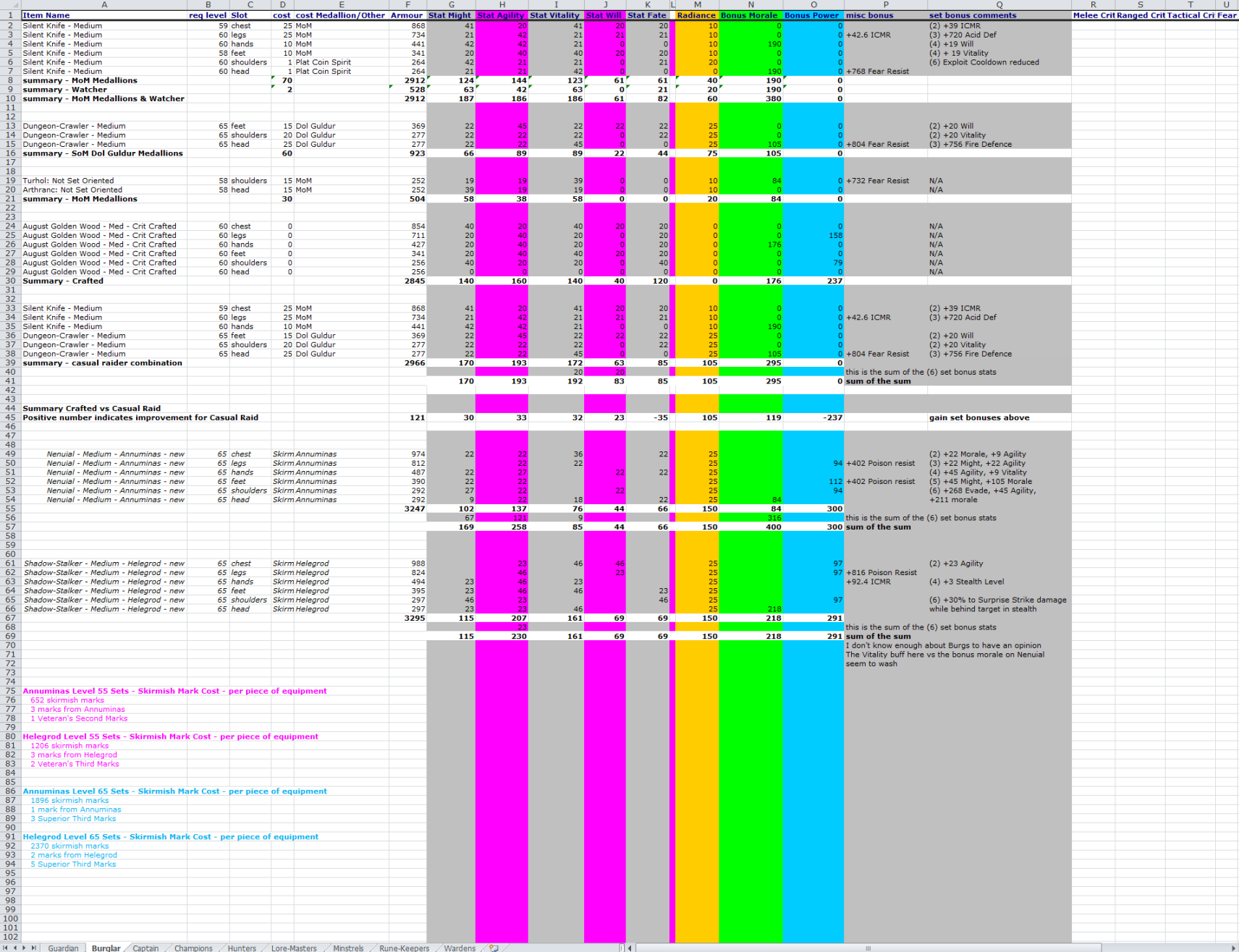Click the horizontal scrollbar left arrow

pyautogui.click(x=630, y=948)
